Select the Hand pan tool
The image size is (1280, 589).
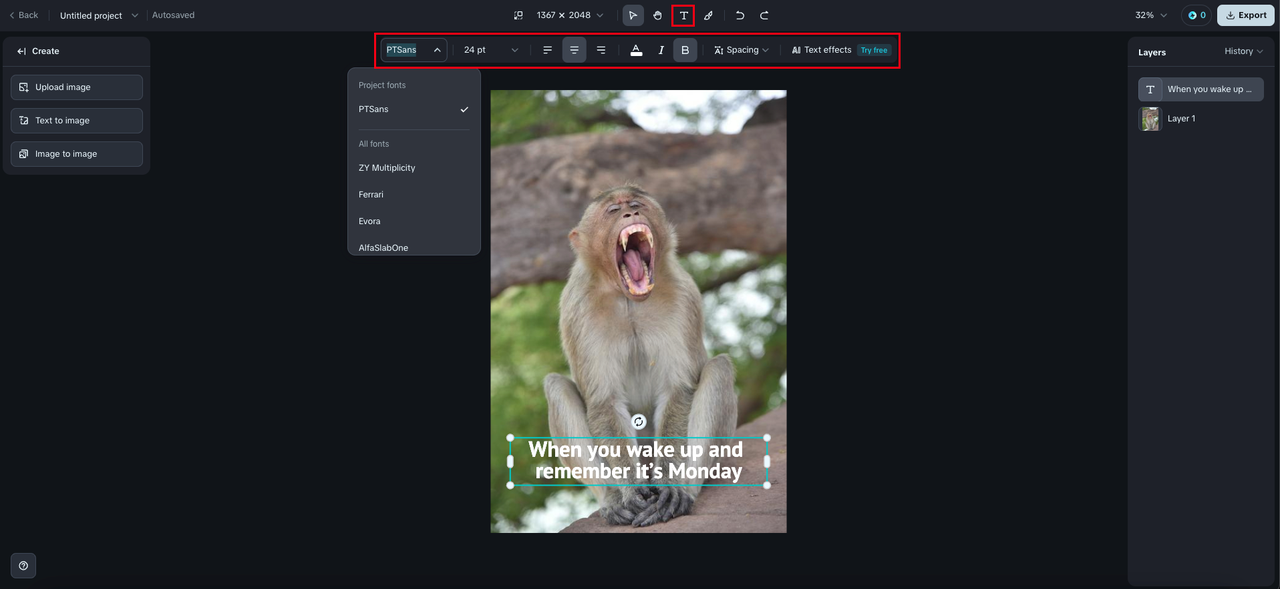(x=658, y=15)
